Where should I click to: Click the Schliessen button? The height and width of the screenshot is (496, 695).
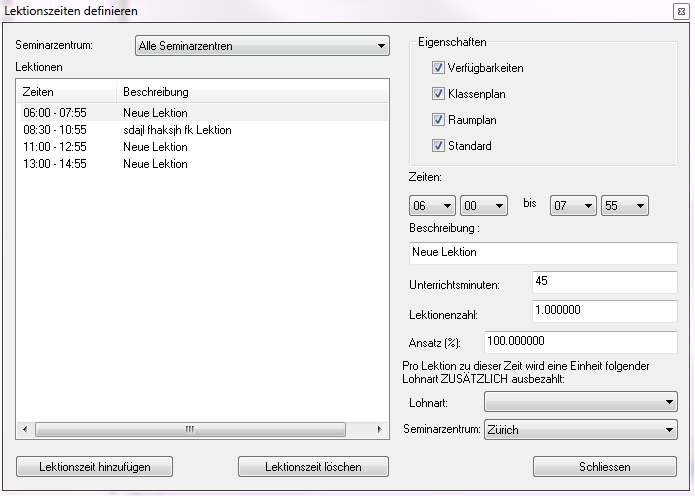605,467
